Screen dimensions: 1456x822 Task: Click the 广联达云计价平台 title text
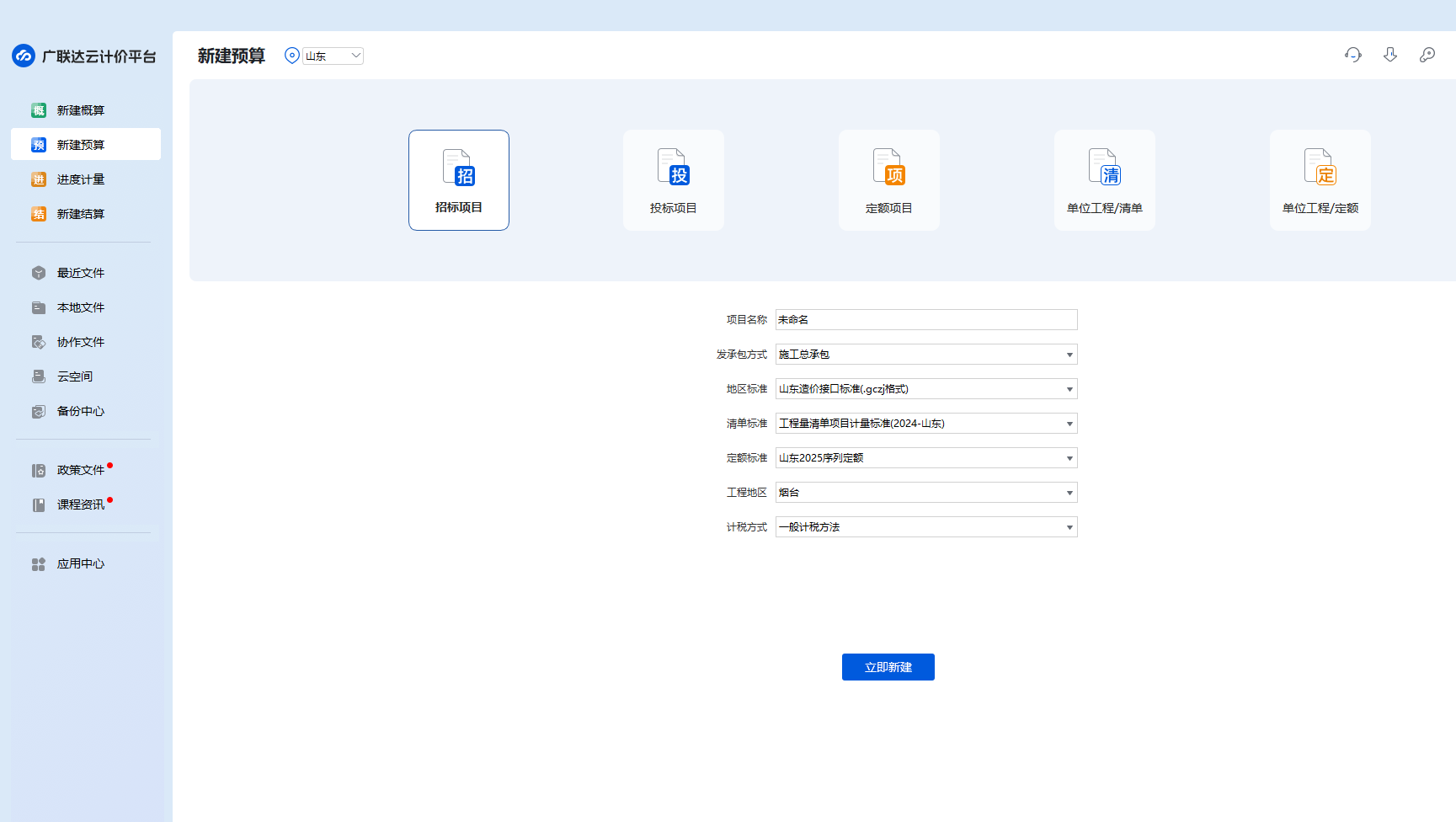(99, 56)
